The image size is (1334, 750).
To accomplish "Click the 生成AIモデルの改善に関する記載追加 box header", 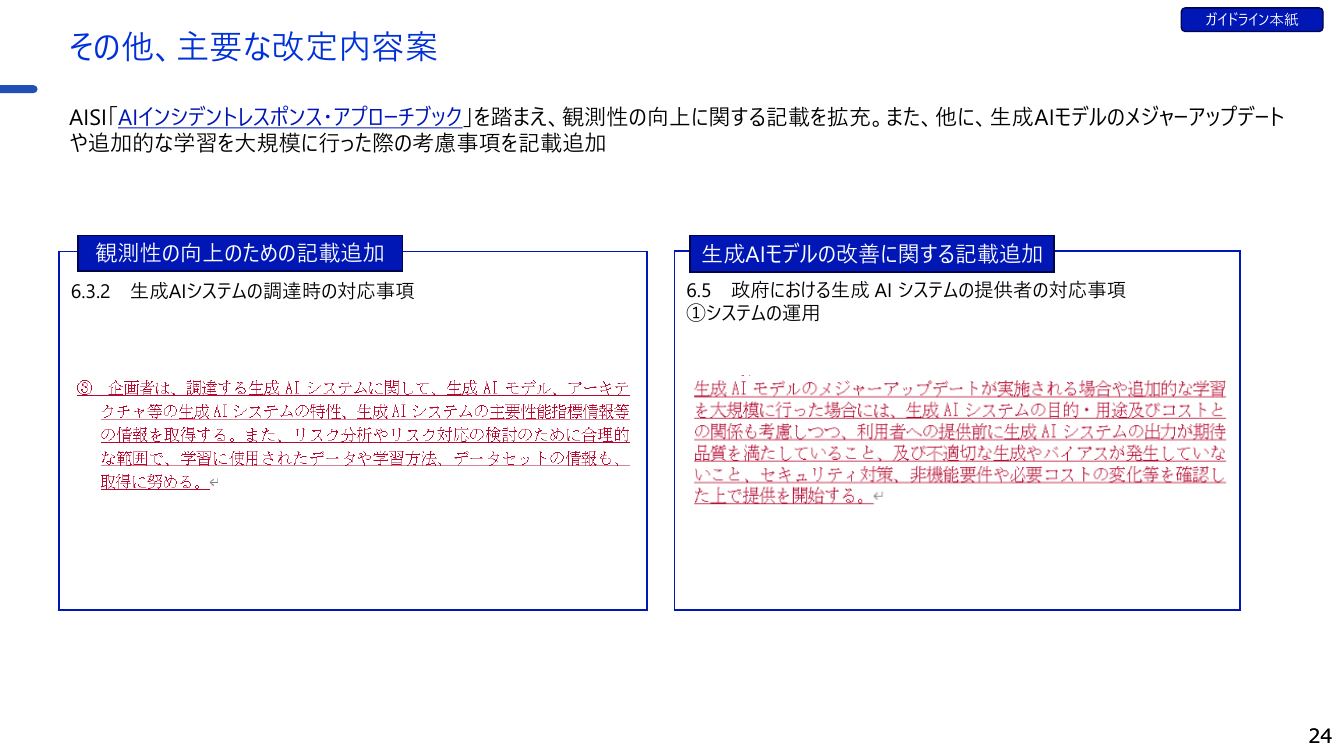I will pyautogui.click(x=872, y=254).
